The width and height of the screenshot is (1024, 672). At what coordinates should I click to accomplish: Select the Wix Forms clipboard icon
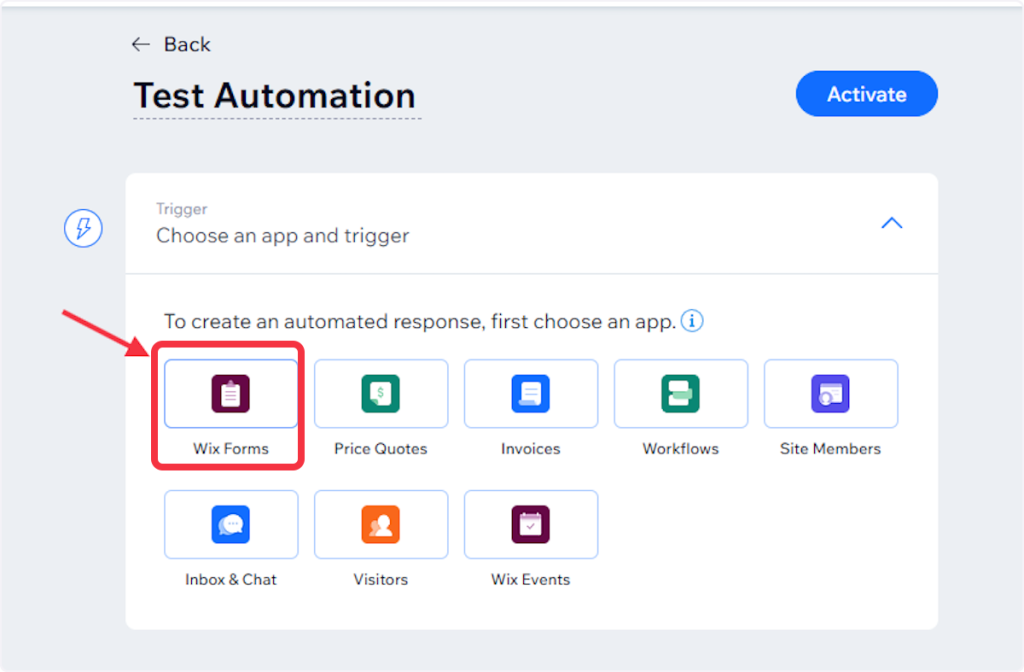tap(231, 394)
